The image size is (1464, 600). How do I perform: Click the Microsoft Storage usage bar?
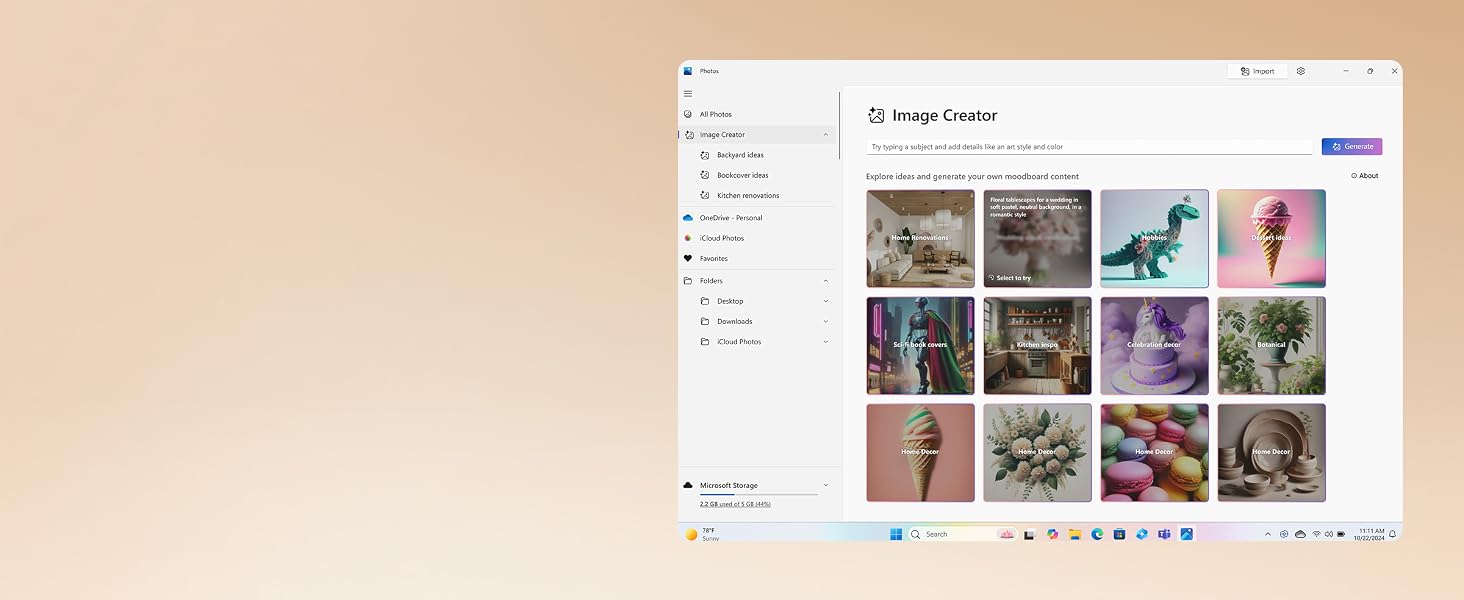pos(758,494)
